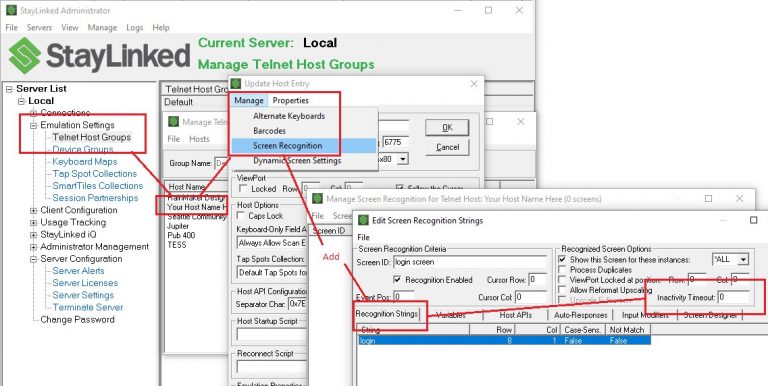Click the Inactivity Timeout input field
Viewport: 768px width, 386px height.
tap(733, 297)
